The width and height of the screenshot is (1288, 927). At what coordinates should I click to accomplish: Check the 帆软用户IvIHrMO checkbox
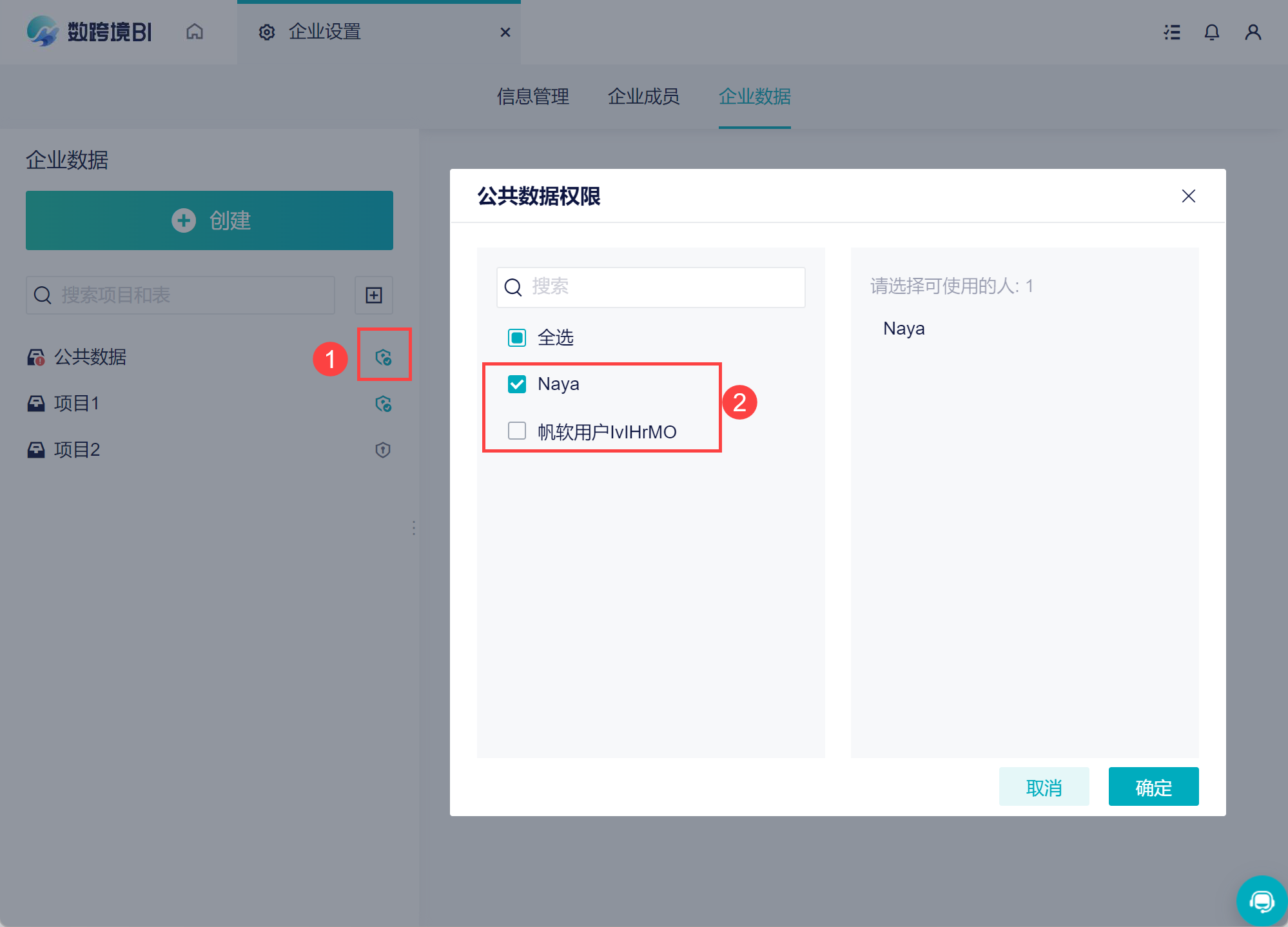point(517,431)
